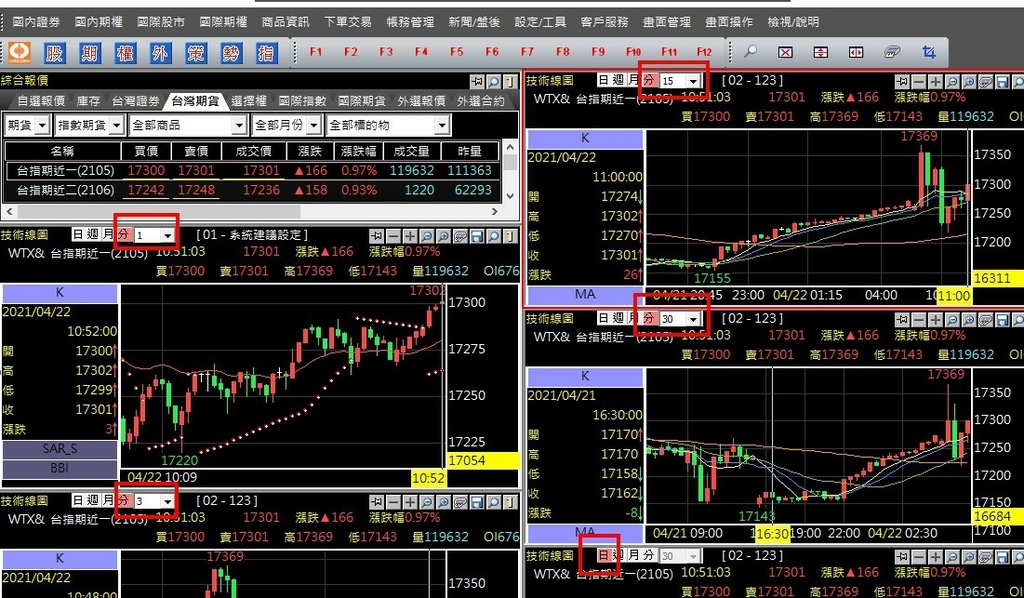Viewport: 1024px width, 598px height.
Task: Click the MA indicator button on 15-minute chart
Action: [x=585, y=294]
